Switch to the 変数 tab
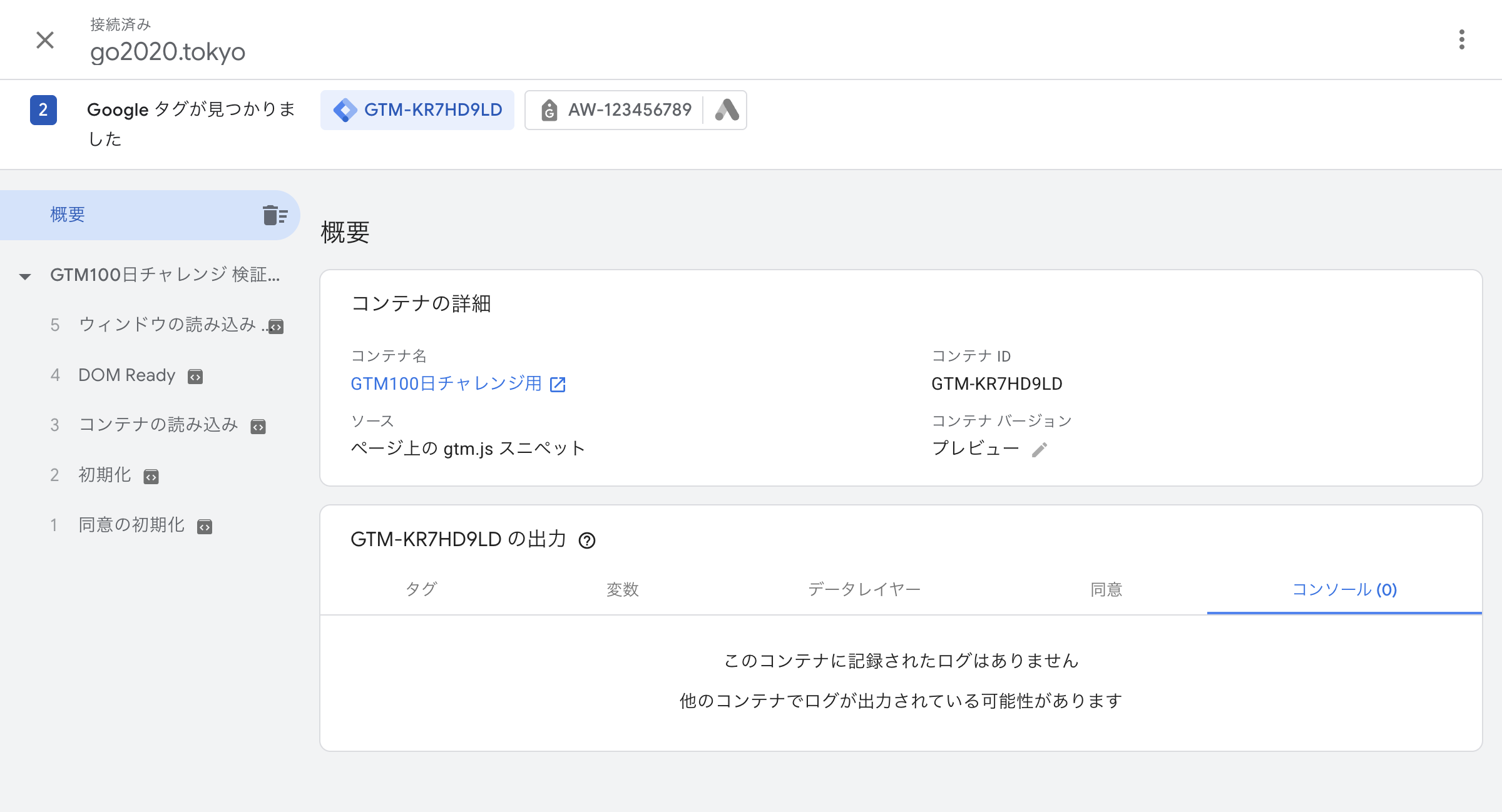1502x812 pixels. tap(622, 589)
